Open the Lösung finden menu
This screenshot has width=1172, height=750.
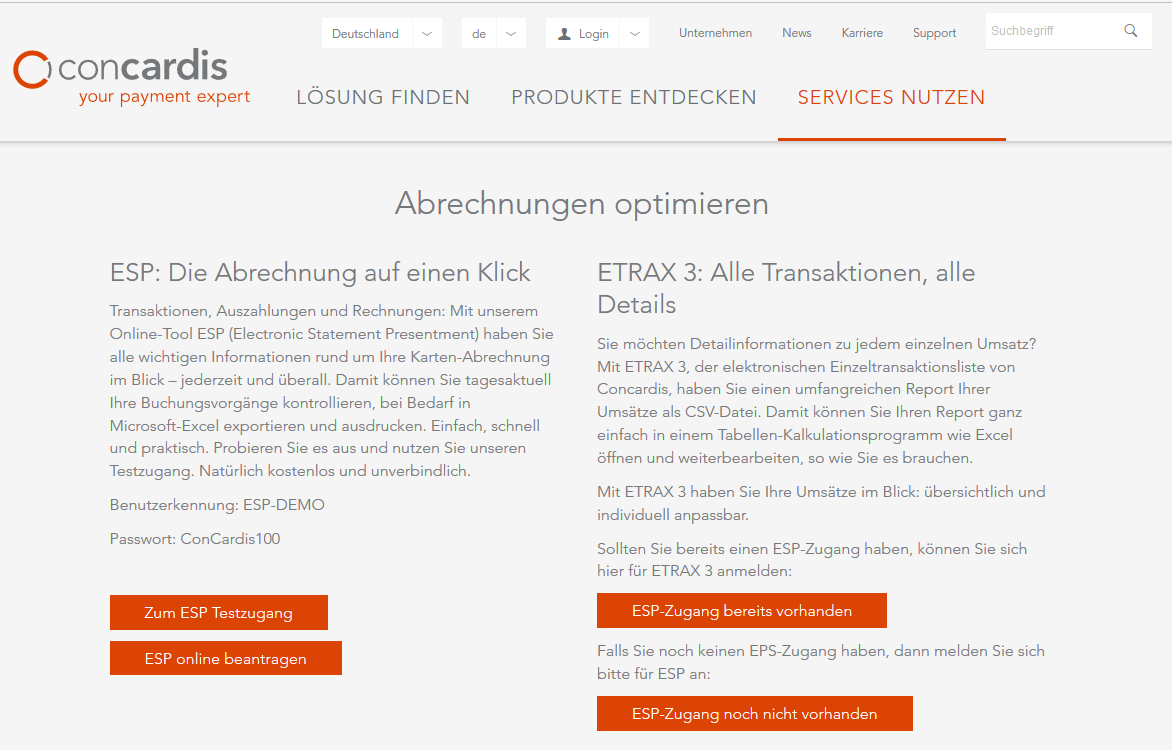click(383, 97)
